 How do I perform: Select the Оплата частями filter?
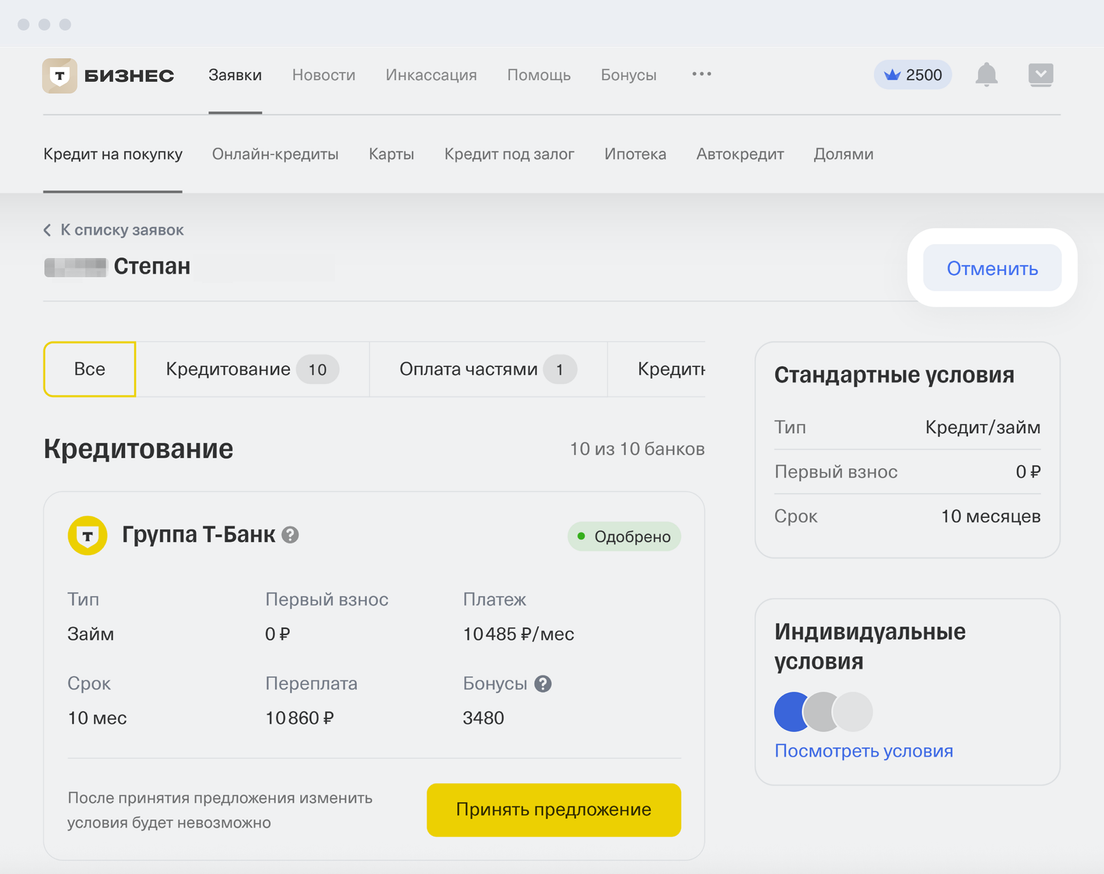pyautogui.click(x=487, y=369)
